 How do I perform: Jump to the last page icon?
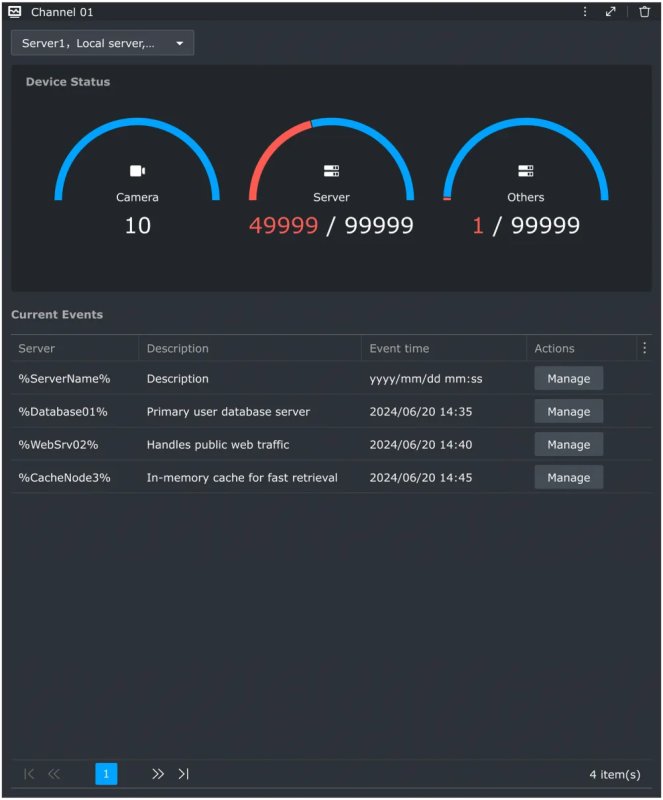[x=184, y=774]
